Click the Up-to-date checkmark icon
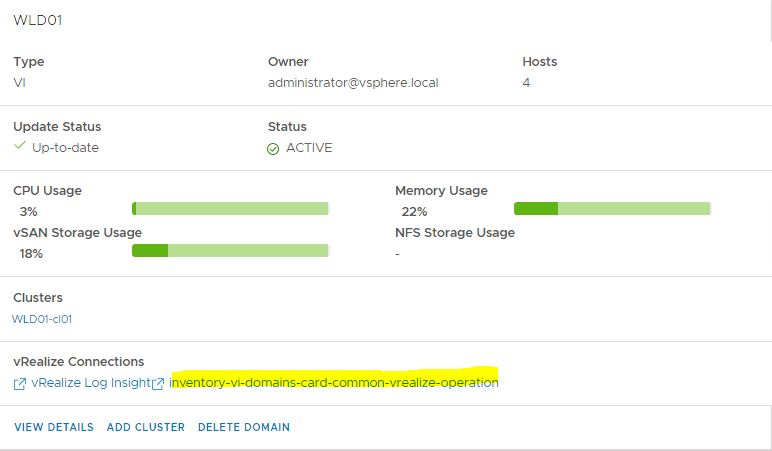Image resolution: width=772 pixels, height=451 pixels. 19,147
